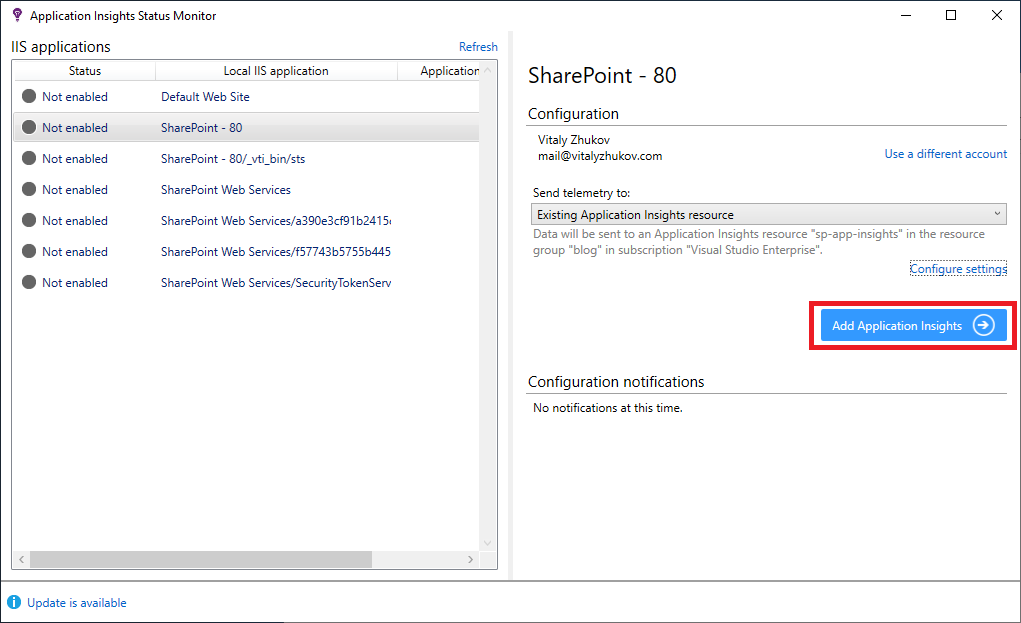Screen dimensions: 1021x623
Task: Click the horizontal scrollbar thumb of the list
Action: 201,559
